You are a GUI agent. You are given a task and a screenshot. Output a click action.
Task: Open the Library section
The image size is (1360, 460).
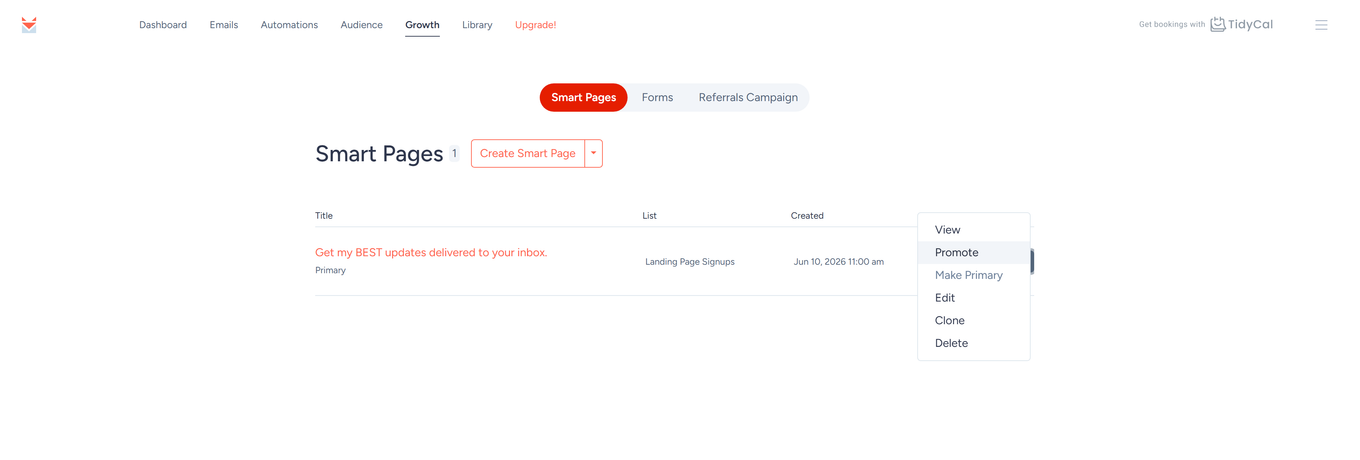pyautogui.click(x=477, y=25)
